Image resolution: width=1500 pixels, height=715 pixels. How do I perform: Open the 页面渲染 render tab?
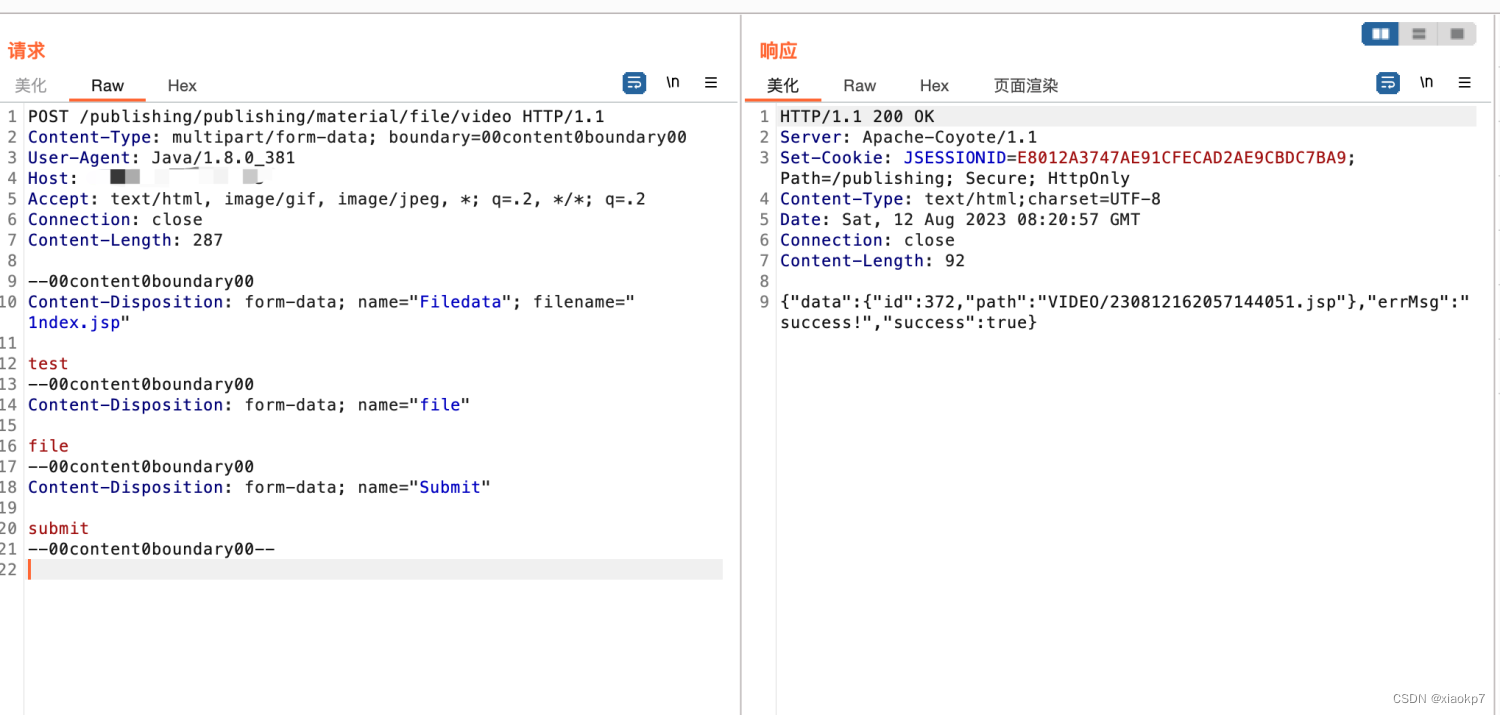click(x=1025, y=86)
